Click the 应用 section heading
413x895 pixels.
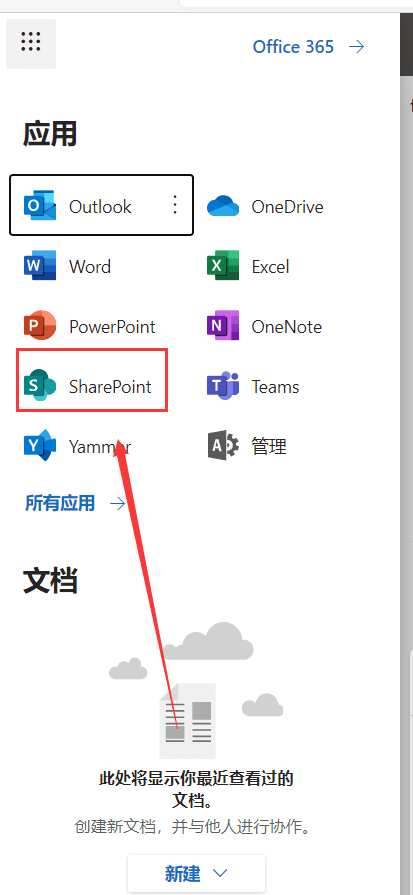tap(50, 135)
